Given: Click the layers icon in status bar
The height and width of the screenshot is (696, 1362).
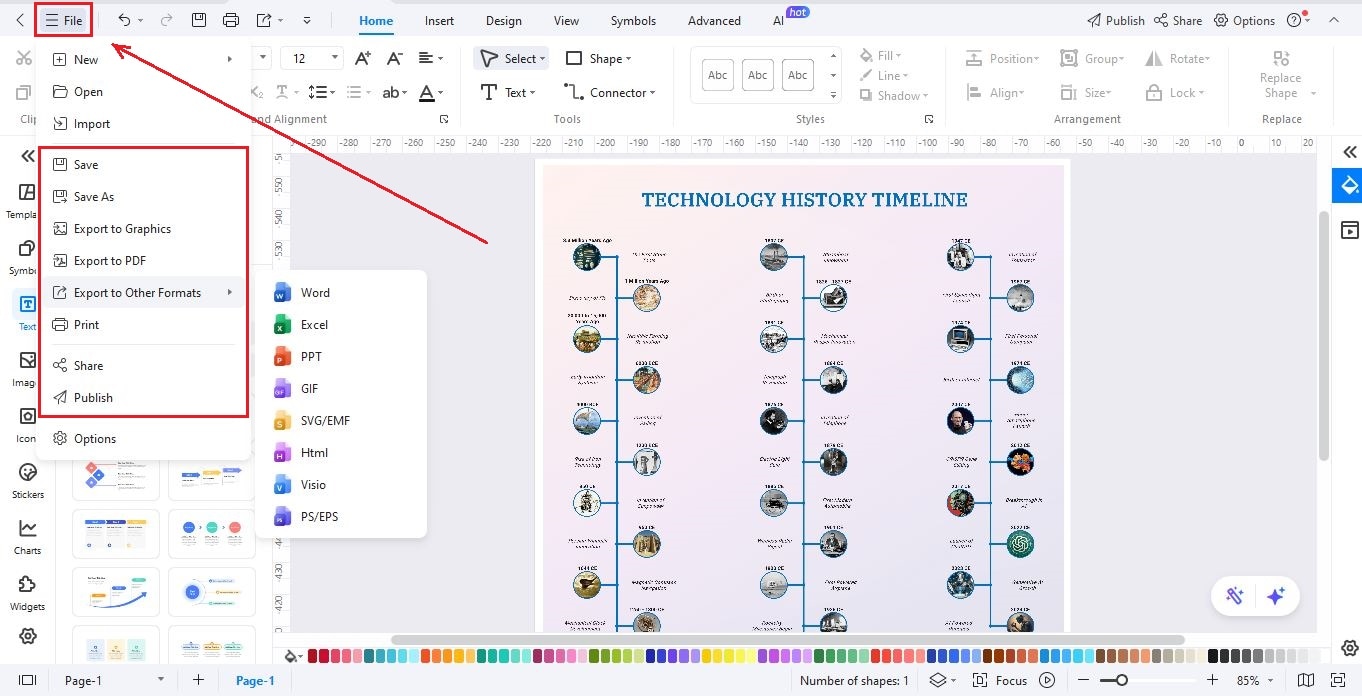Looking at the screenshot, I should click(937, 680).
